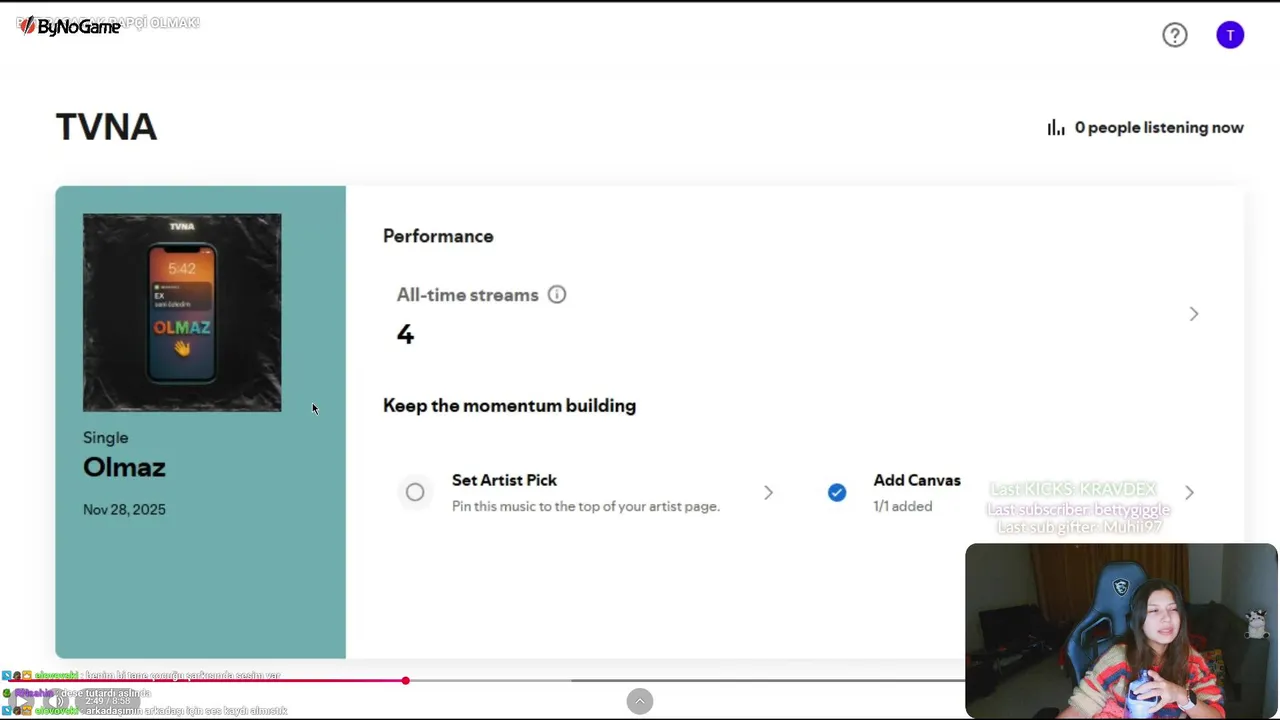Open the Olmaz album cover artwork
The width and height of the screenshot is (1280, 720).
pos(182,313)
